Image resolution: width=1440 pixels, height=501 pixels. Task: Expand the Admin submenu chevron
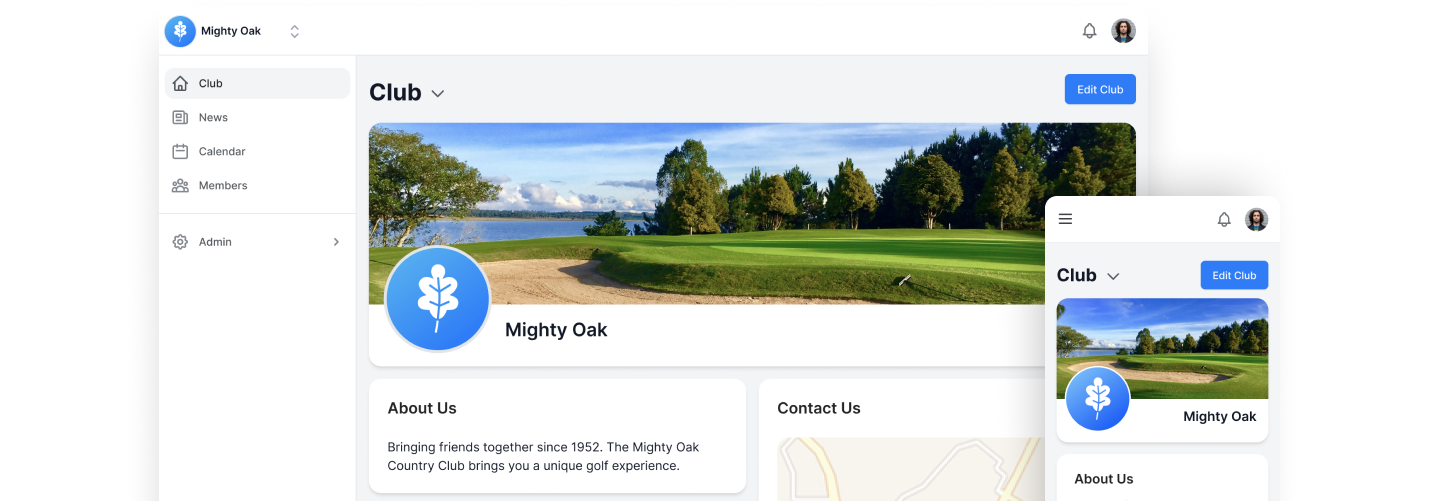coord(336,242)
